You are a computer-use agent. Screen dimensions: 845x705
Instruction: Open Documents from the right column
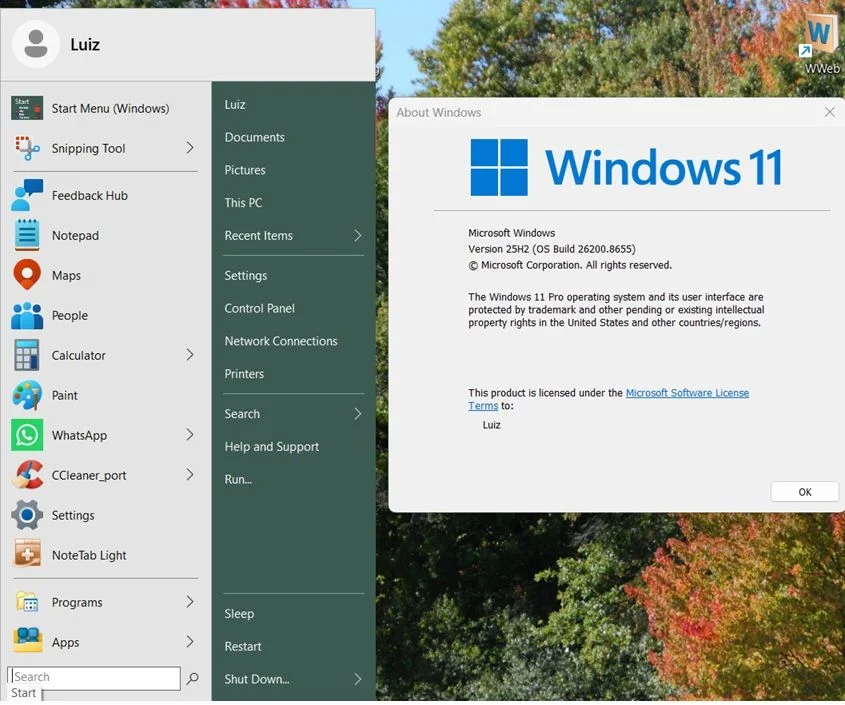tap(254, 137)
